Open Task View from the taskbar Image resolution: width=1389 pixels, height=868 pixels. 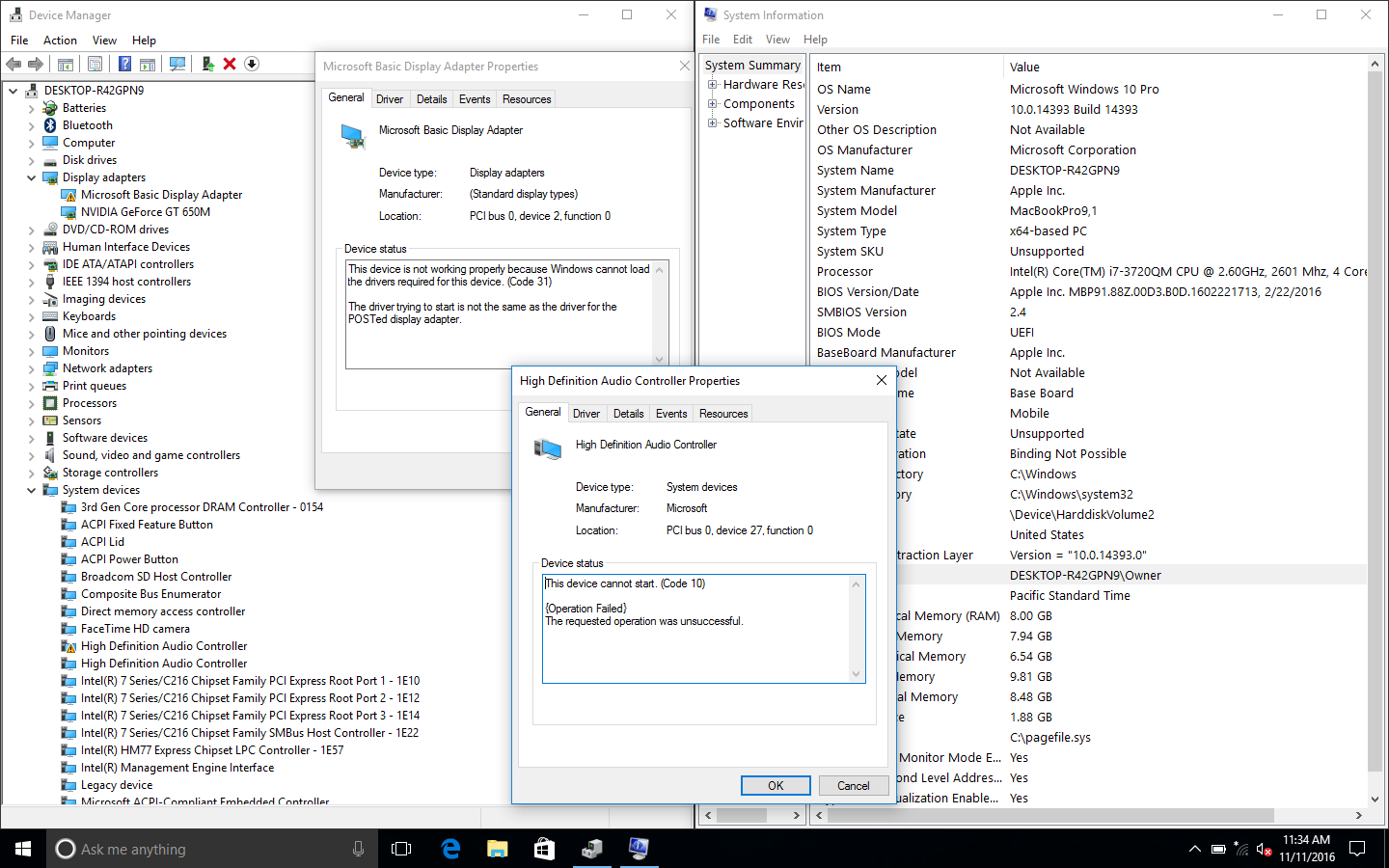click(x=401, y=849)
